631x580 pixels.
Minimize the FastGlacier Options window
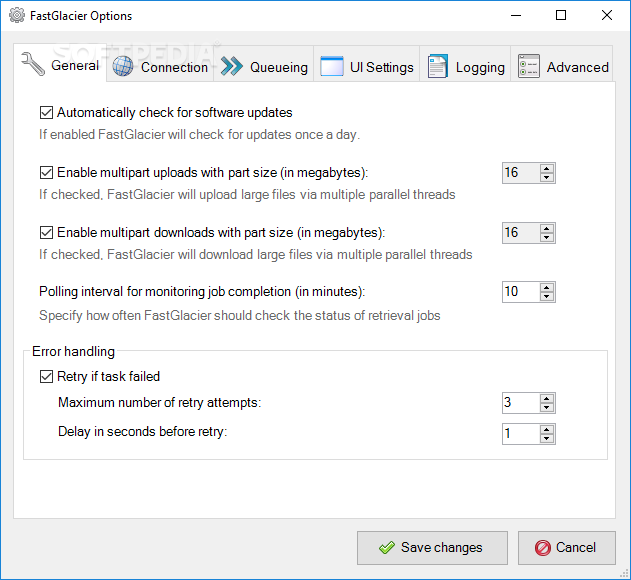pyautogui.click(x=516, y=15)
